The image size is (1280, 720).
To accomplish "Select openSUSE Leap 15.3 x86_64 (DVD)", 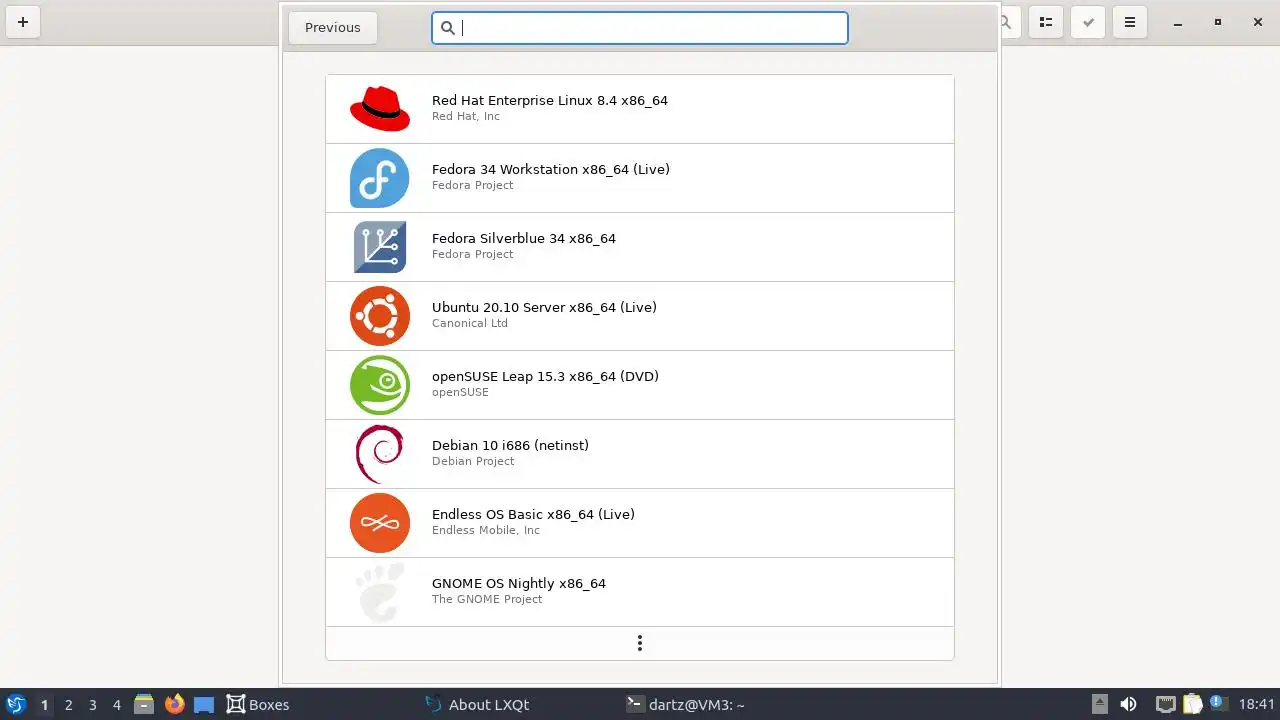I will pyautogui.click(x=640, y=385).
